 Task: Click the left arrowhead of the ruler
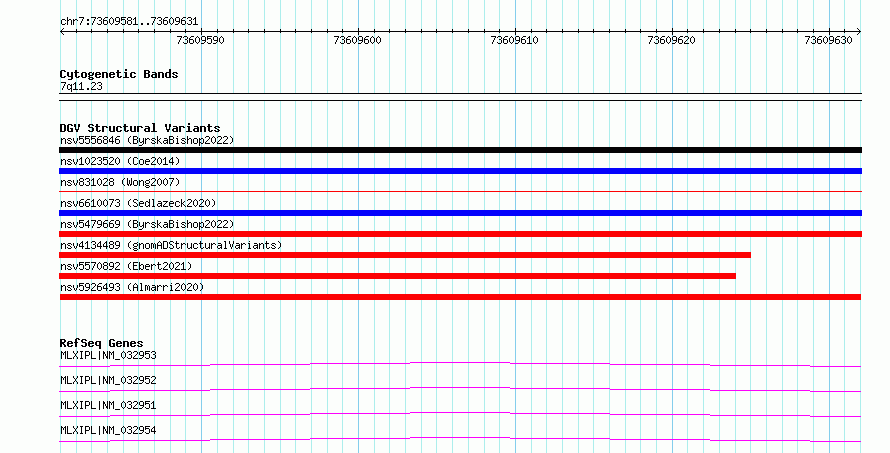point(62,31)
